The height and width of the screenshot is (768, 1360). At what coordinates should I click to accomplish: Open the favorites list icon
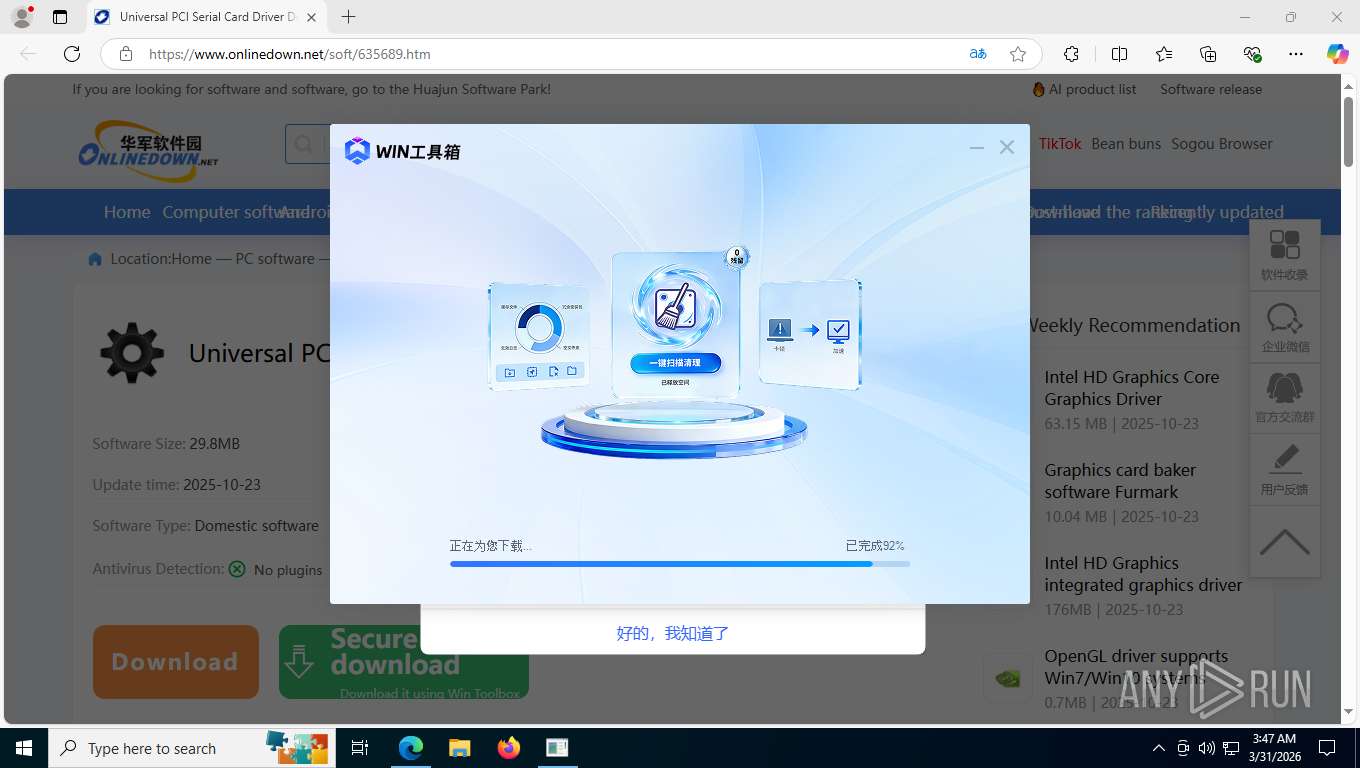(x=1164, y=54)
